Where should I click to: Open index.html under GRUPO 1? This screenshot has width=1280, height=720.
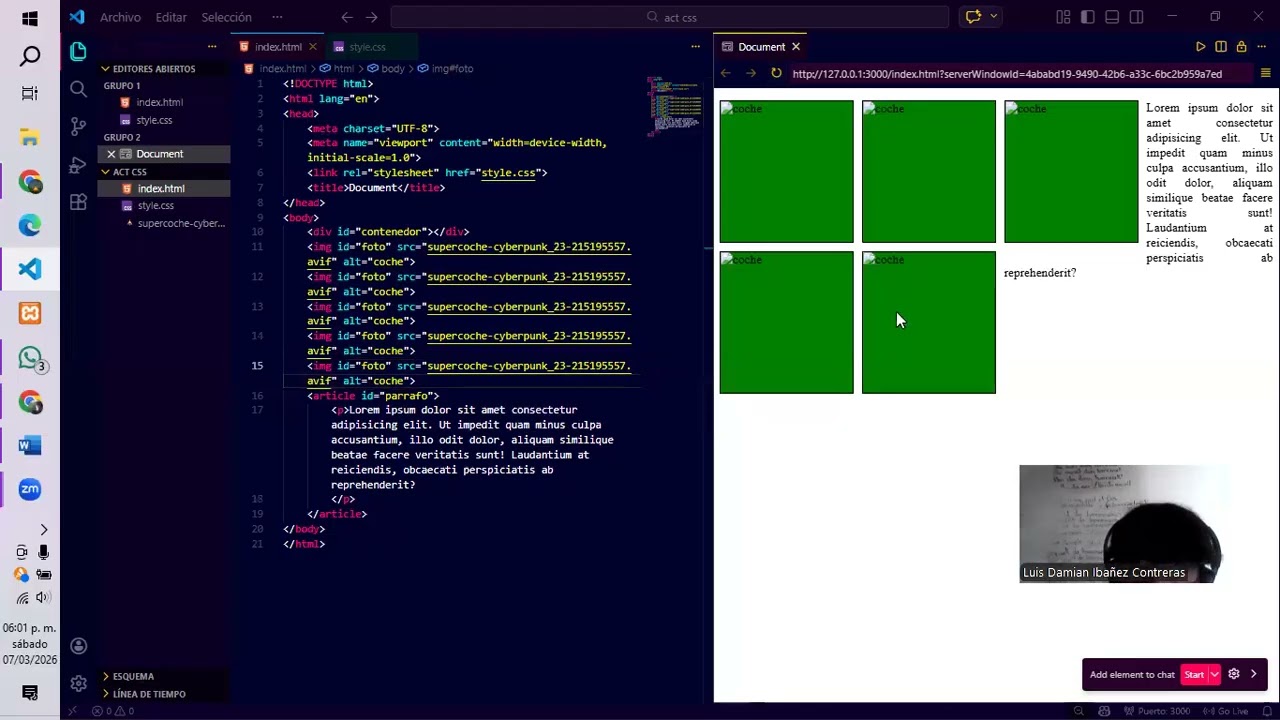click(x=160, y=102)
